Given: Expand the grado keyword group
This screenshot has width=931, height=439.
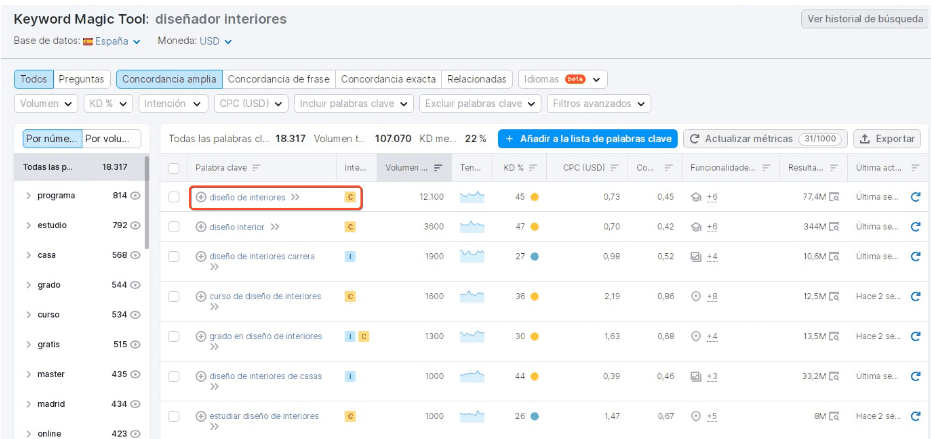Looking at the screenshot, I should point(29,285).
